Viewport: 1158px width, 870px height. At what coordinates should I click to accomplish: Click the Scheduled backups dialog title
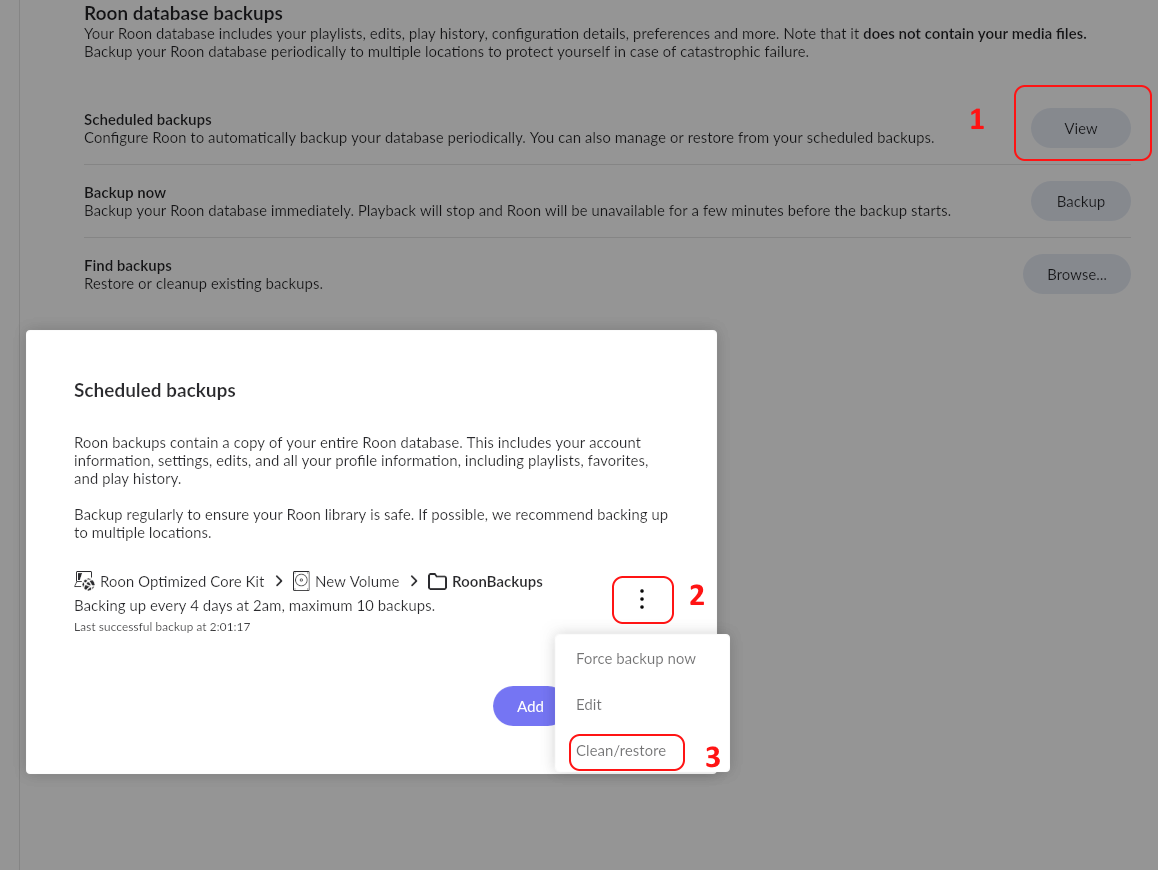[154, 390]
